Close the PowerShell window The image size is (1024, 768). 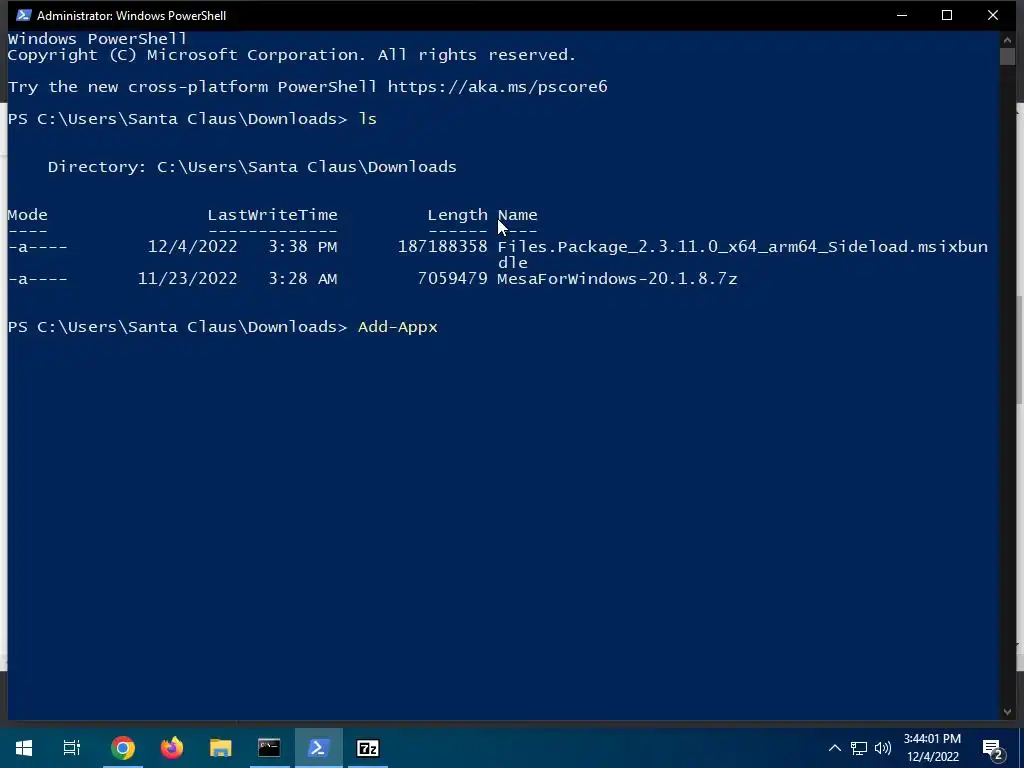click(993, 15)
